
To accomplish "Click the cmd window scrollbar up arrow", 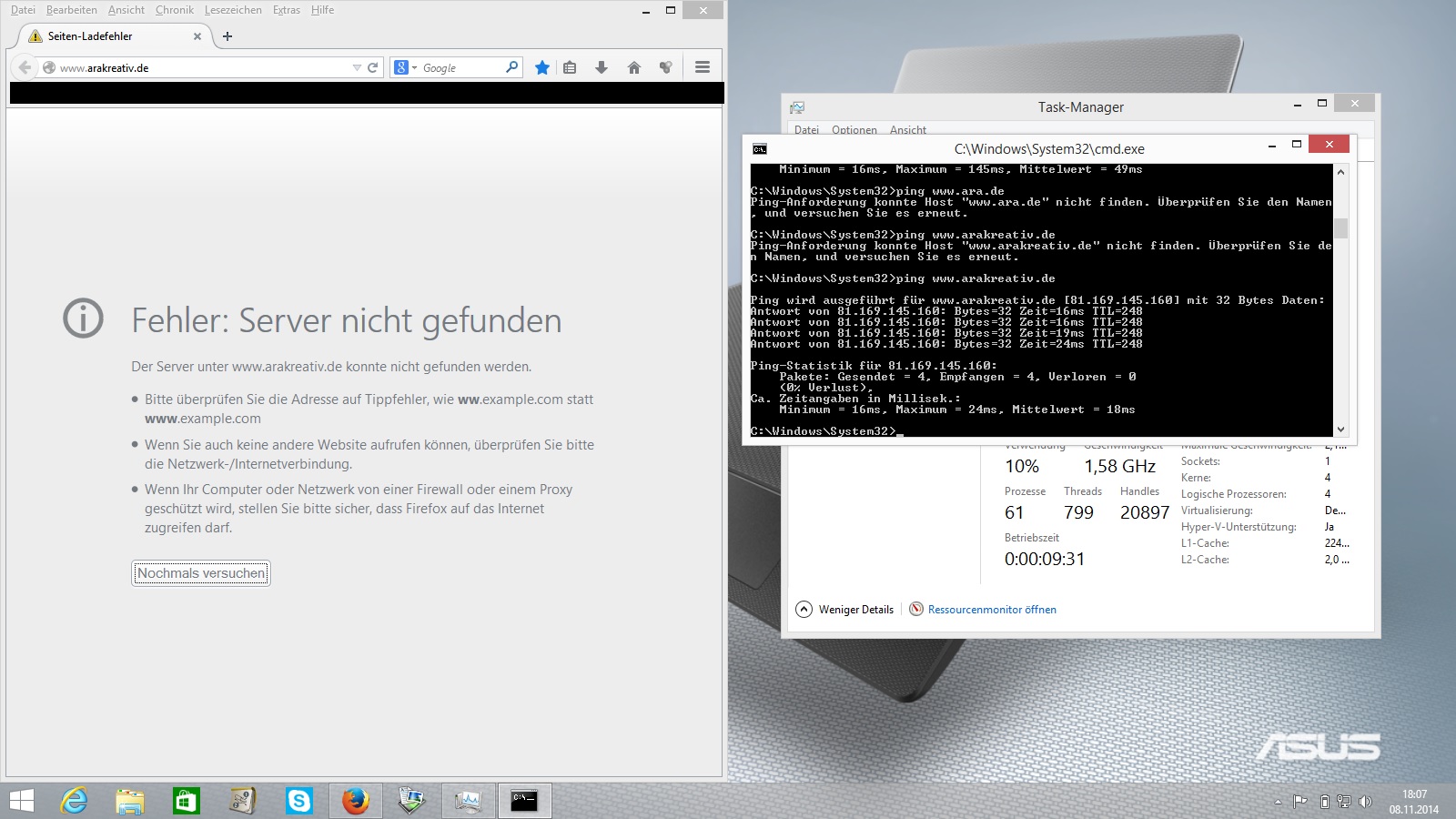I will (x=1340, y=172).
